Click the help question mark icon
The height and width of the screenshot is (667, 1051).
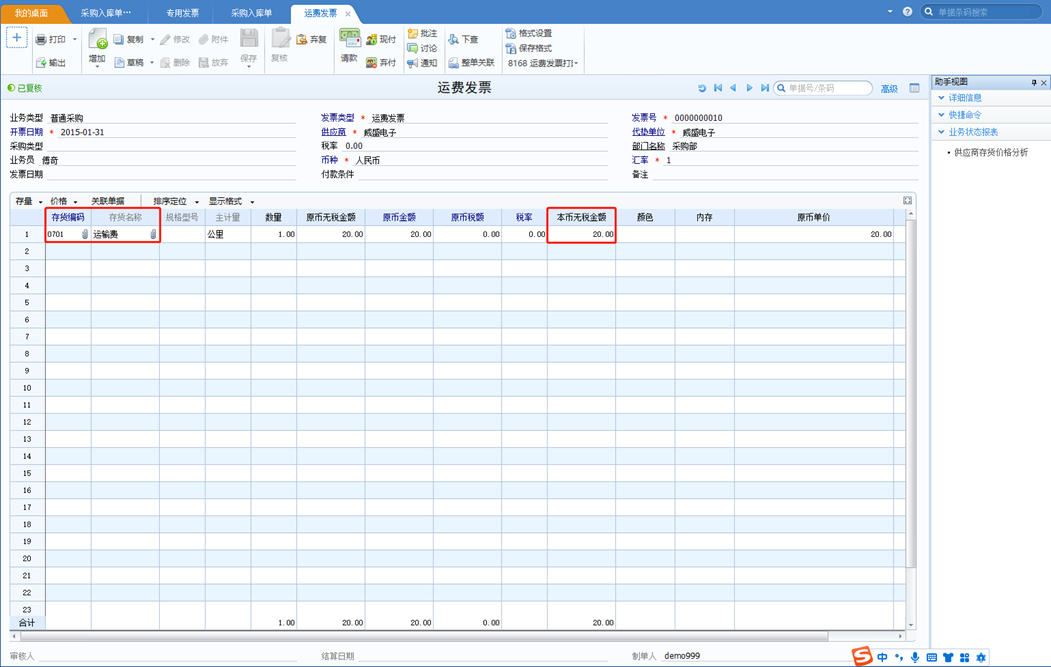(x=908, y=11)
